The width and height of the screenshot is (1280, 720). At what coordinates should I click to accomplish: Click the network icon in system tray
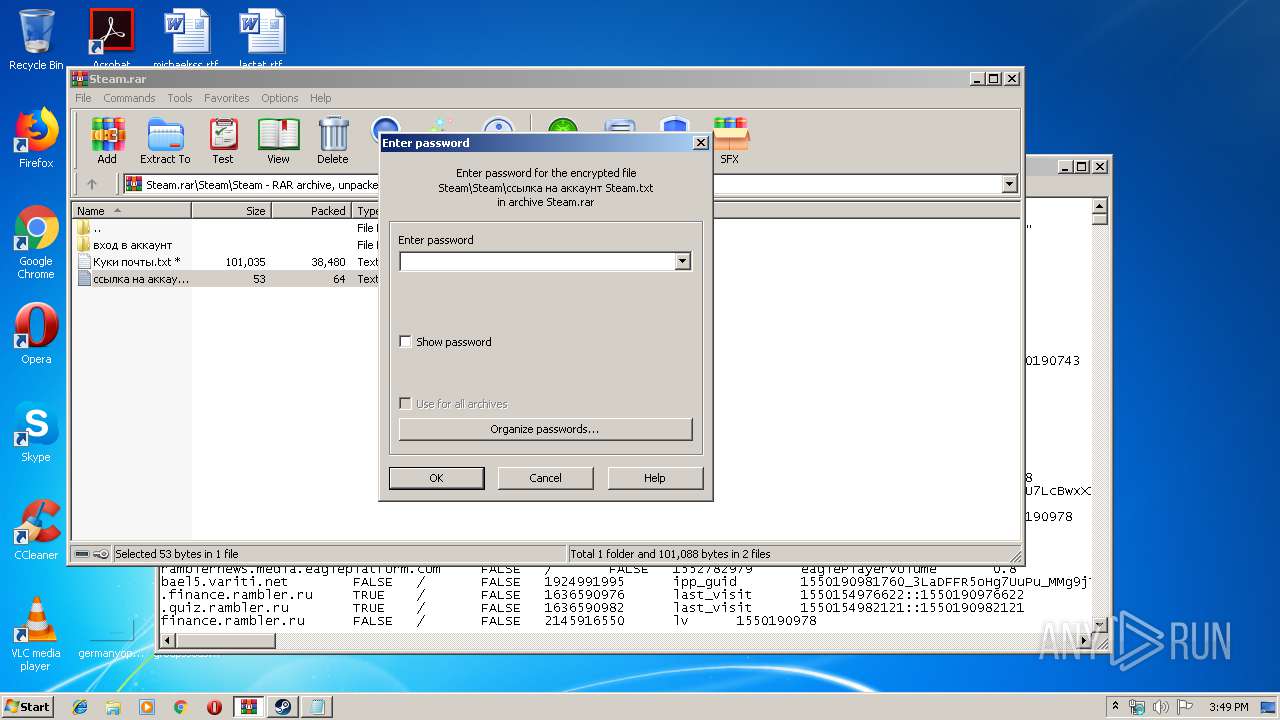click(1136, 707)
